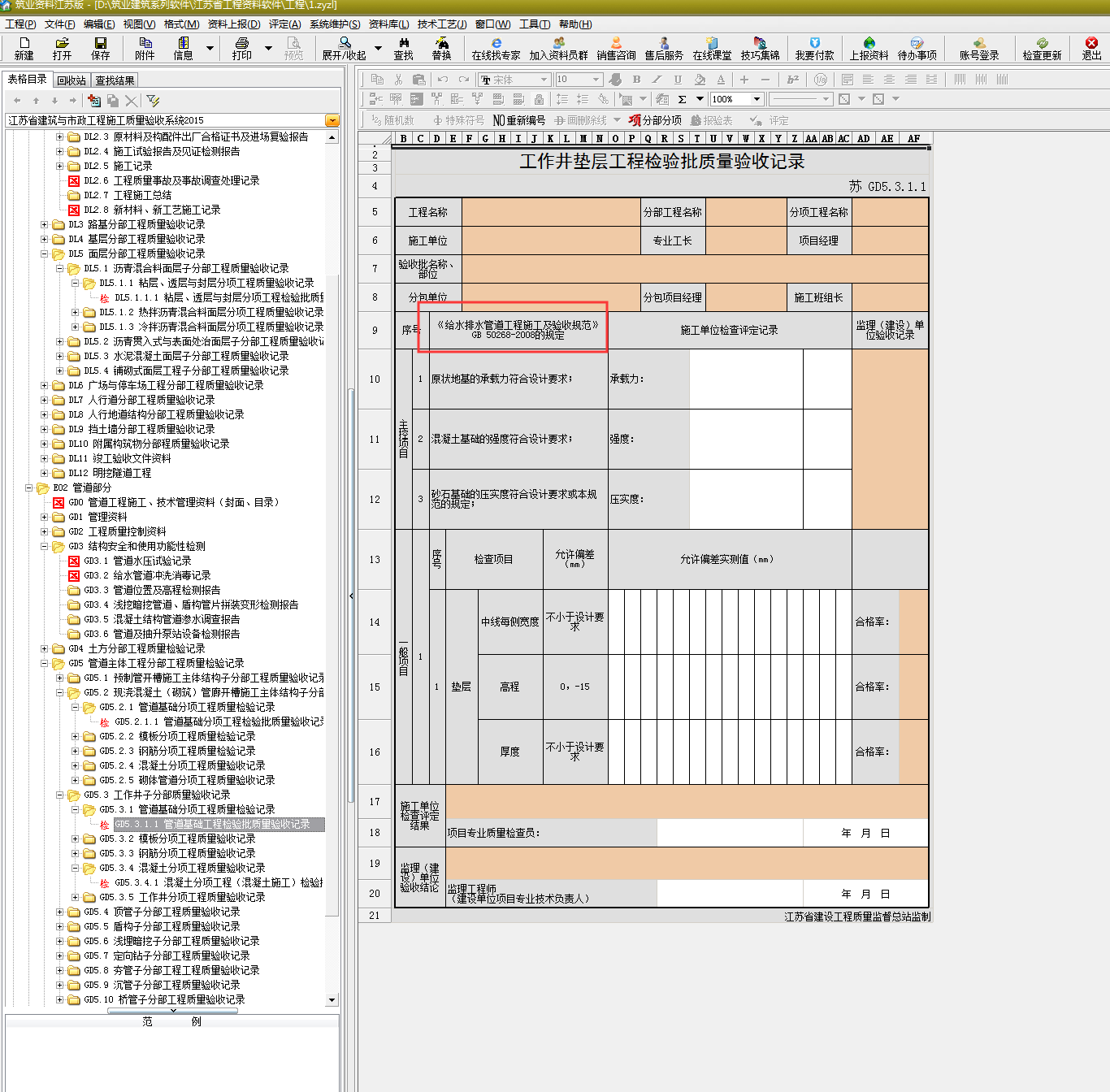1110x1092 pixels.
Task: Click the 退出 exit icon
Action: [x=1091, y=48]
